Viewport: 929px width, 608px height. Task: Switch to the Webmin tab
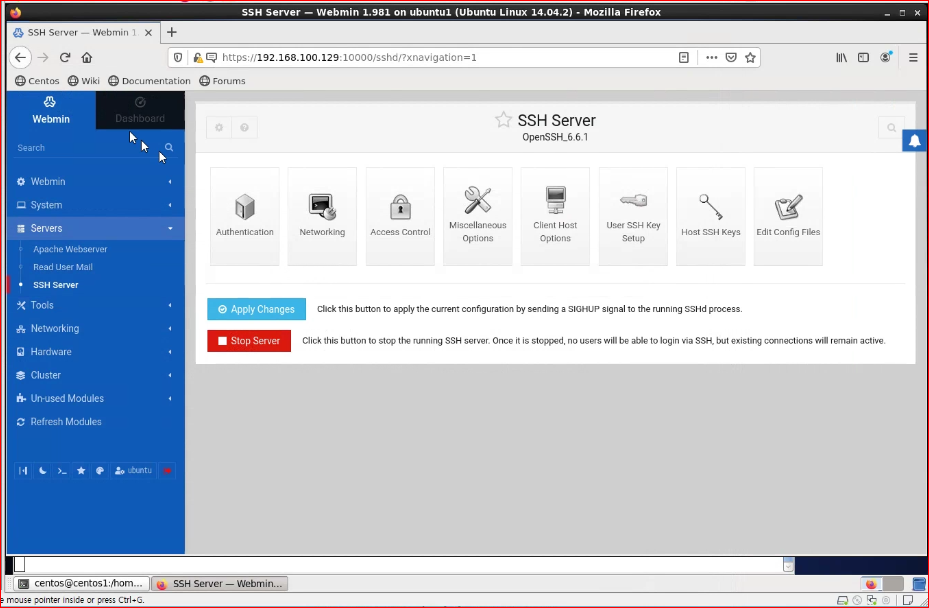tap(51, 110)
